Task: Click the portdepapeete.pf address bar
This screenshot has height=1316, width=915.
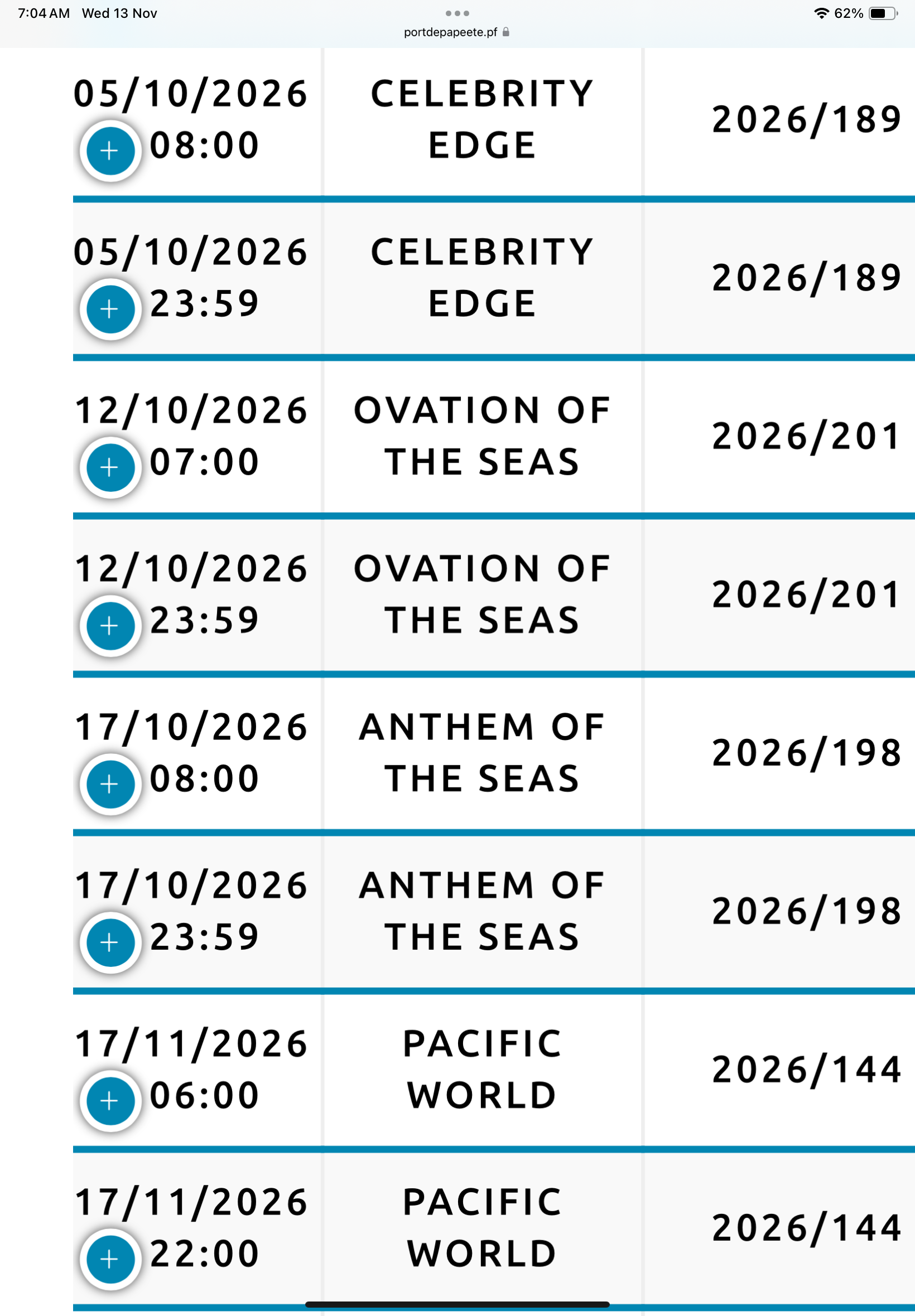Action: 457,32
